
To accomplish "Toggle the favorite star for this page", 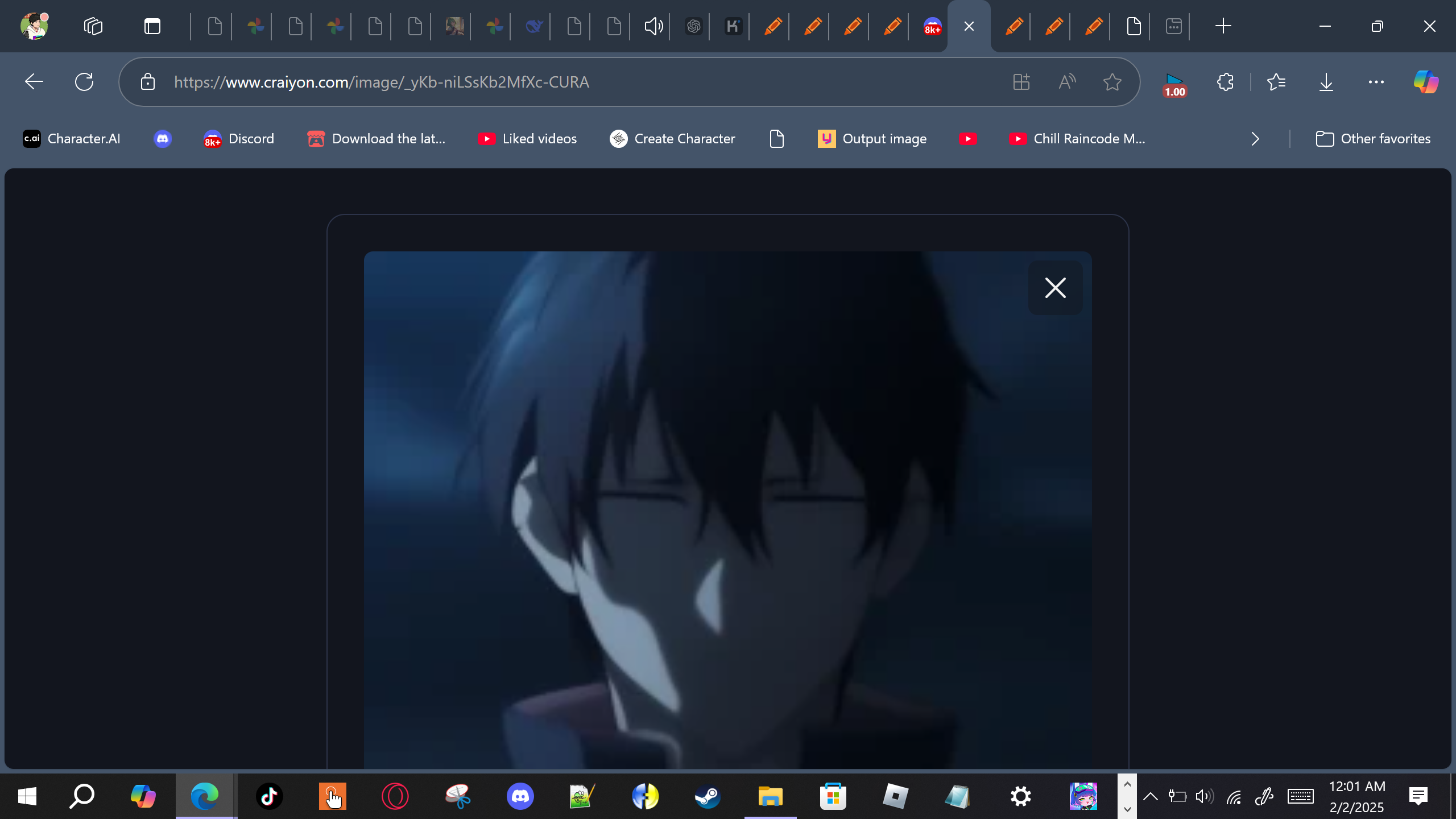I will pos(1112,82).
